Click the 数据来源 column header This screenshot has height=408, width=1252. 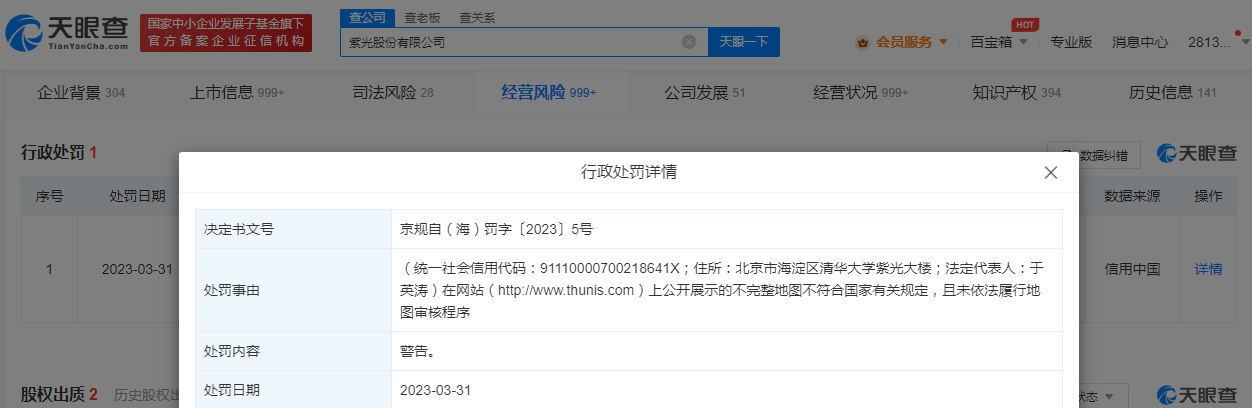(x=1132, y=196)
